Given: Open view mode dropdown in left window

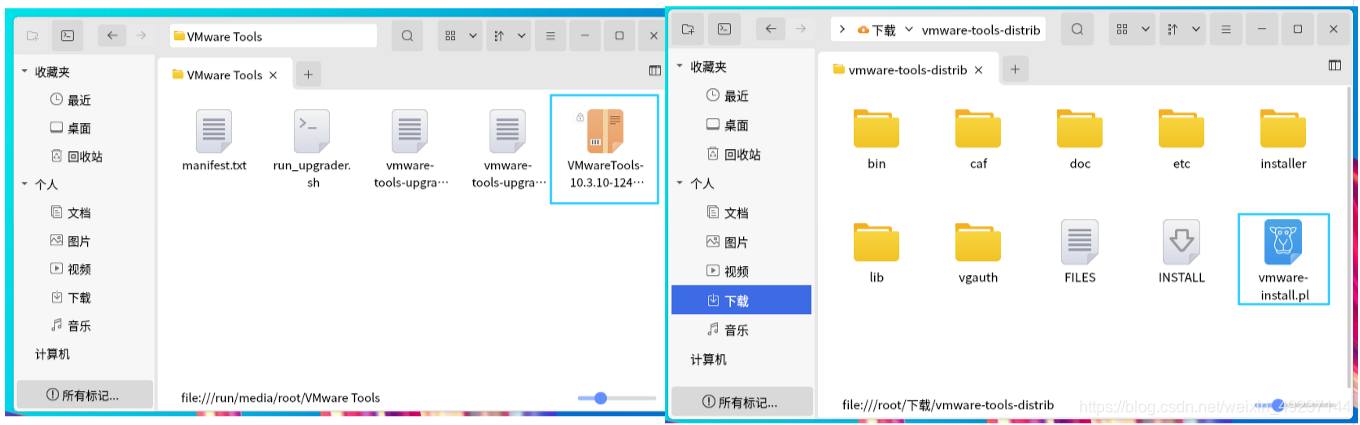Looking at the screenshot, I should point(474,36).
